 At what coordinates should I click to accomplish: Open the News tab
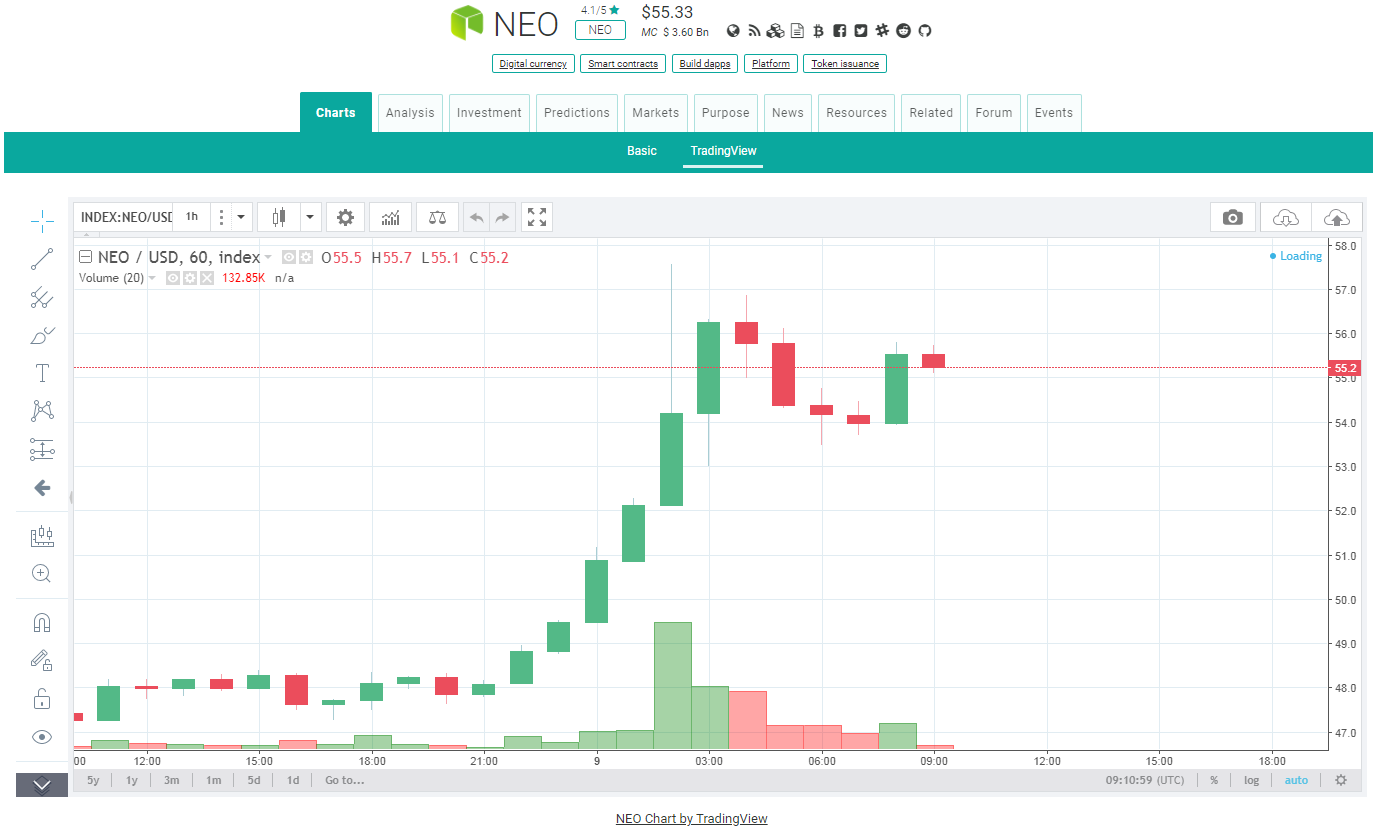click(788, 113)
